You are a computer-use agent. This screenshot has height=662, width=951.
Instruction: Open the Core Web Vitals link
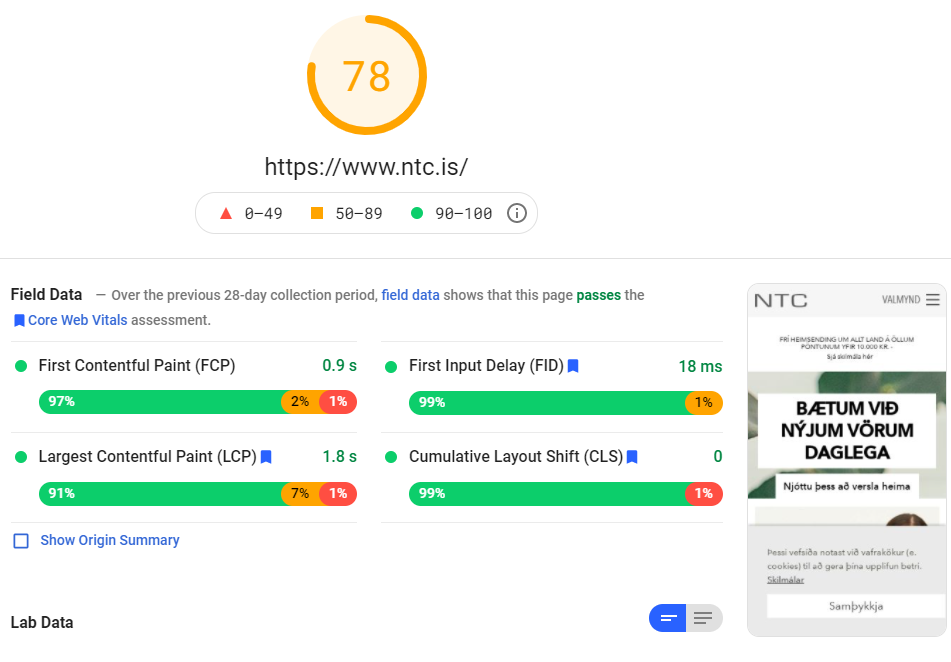[78, 320]
